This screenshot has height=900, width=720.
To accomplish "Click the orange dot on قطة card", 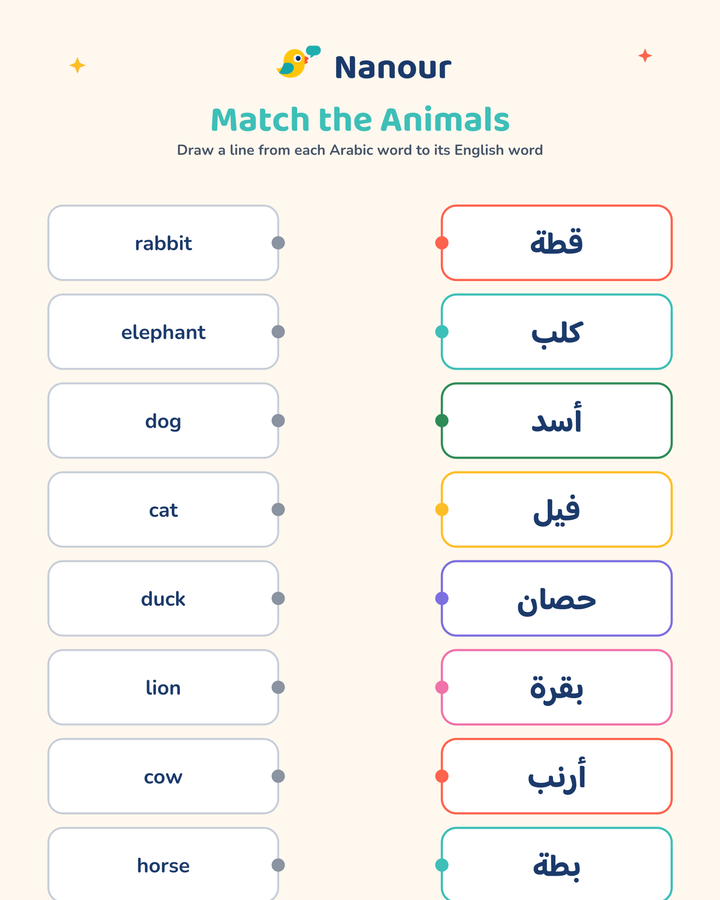I will pos(442,243).
